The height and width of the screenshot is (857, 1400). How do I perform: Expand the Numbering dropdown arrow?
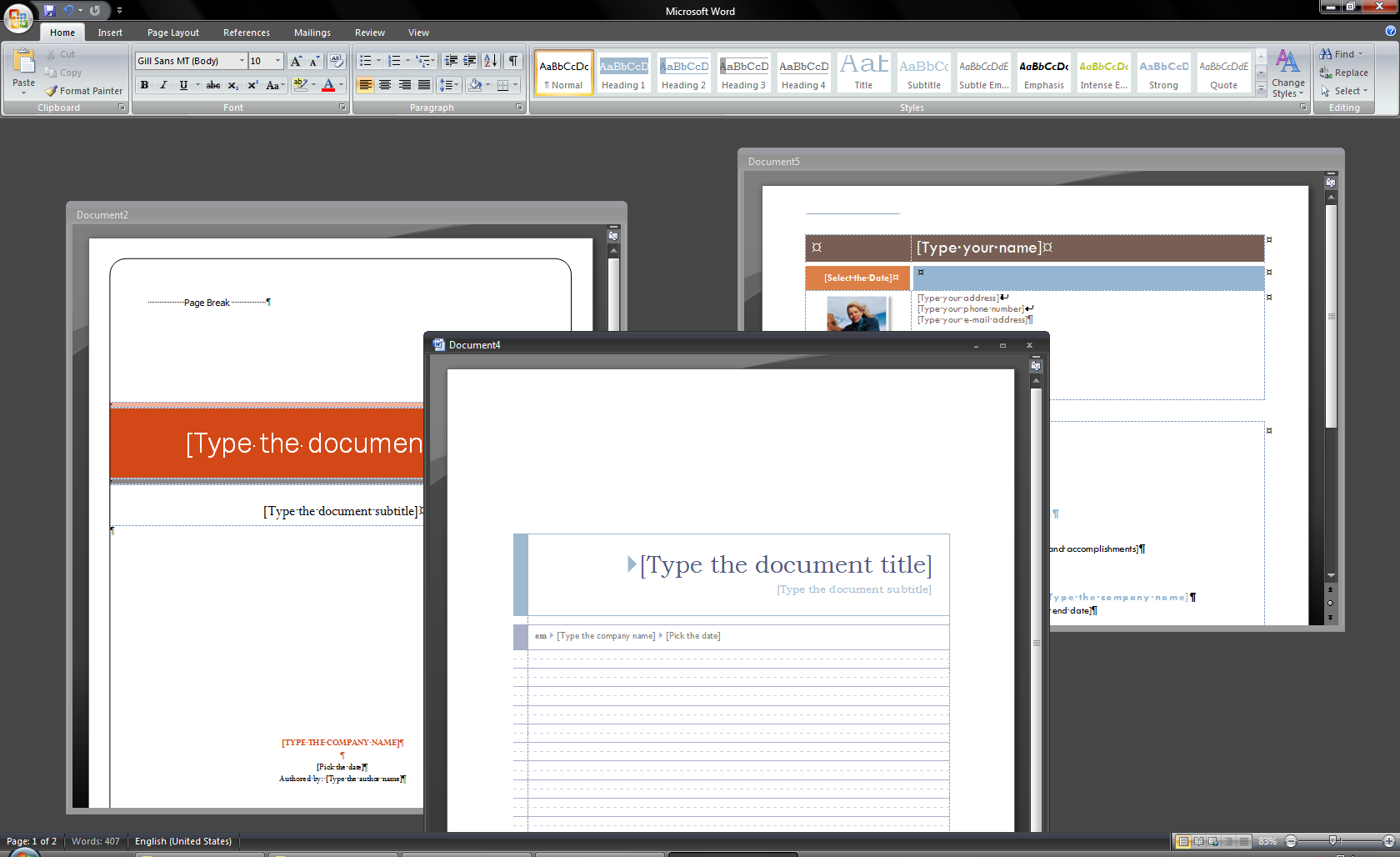(x=407, y=61)
